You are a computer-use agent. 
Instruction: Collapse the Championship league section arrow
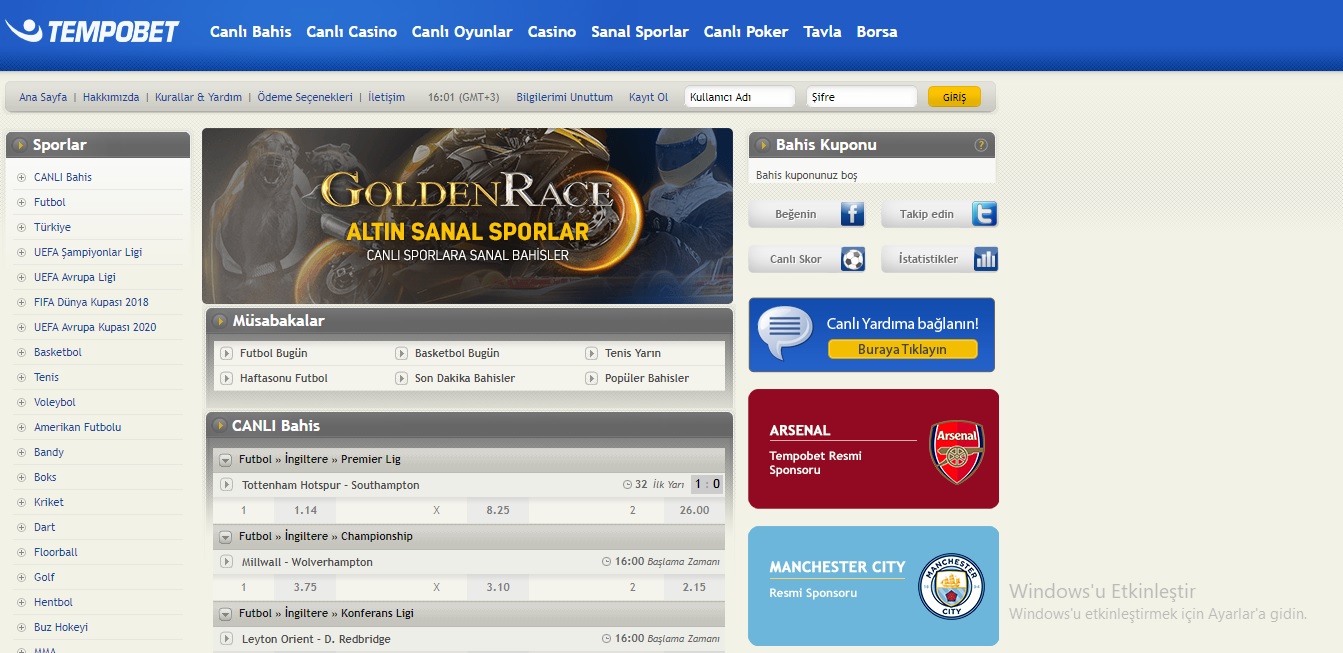pyautogui.click(x=225, y=537)
